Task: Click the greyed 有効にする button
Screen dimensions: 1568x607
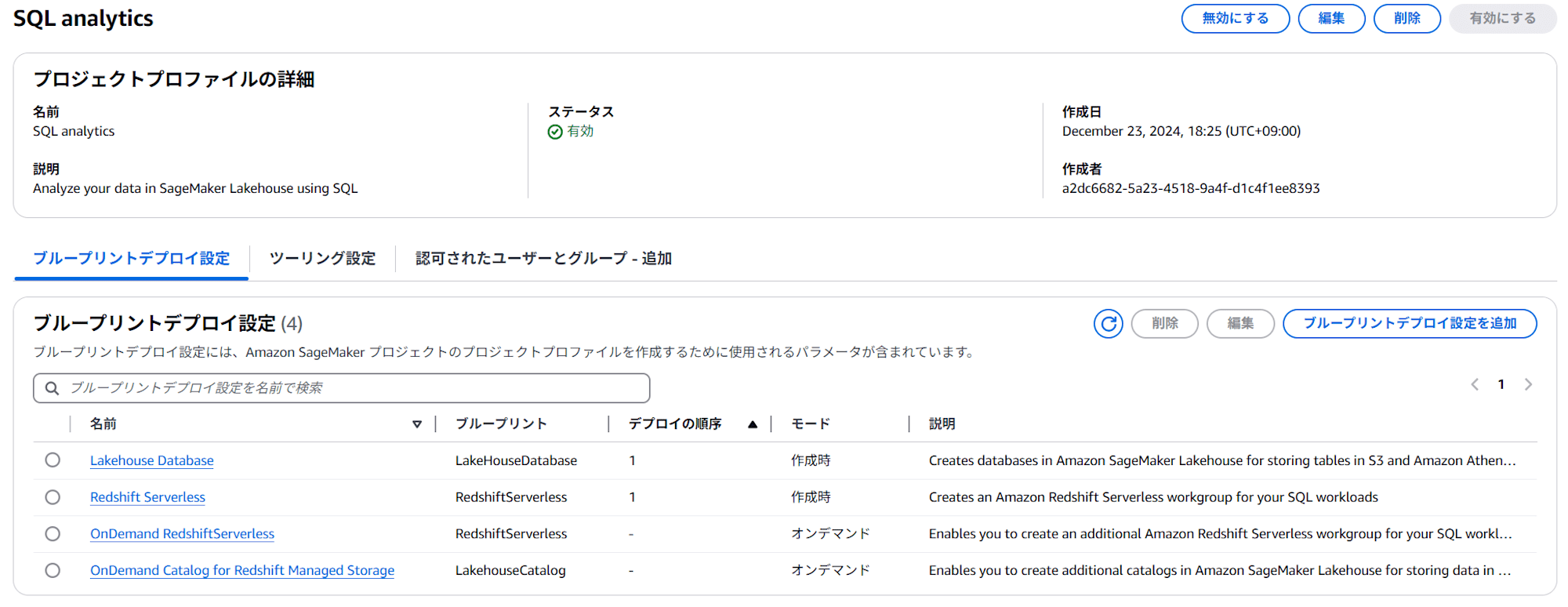Action: (x=1503, y=18)
